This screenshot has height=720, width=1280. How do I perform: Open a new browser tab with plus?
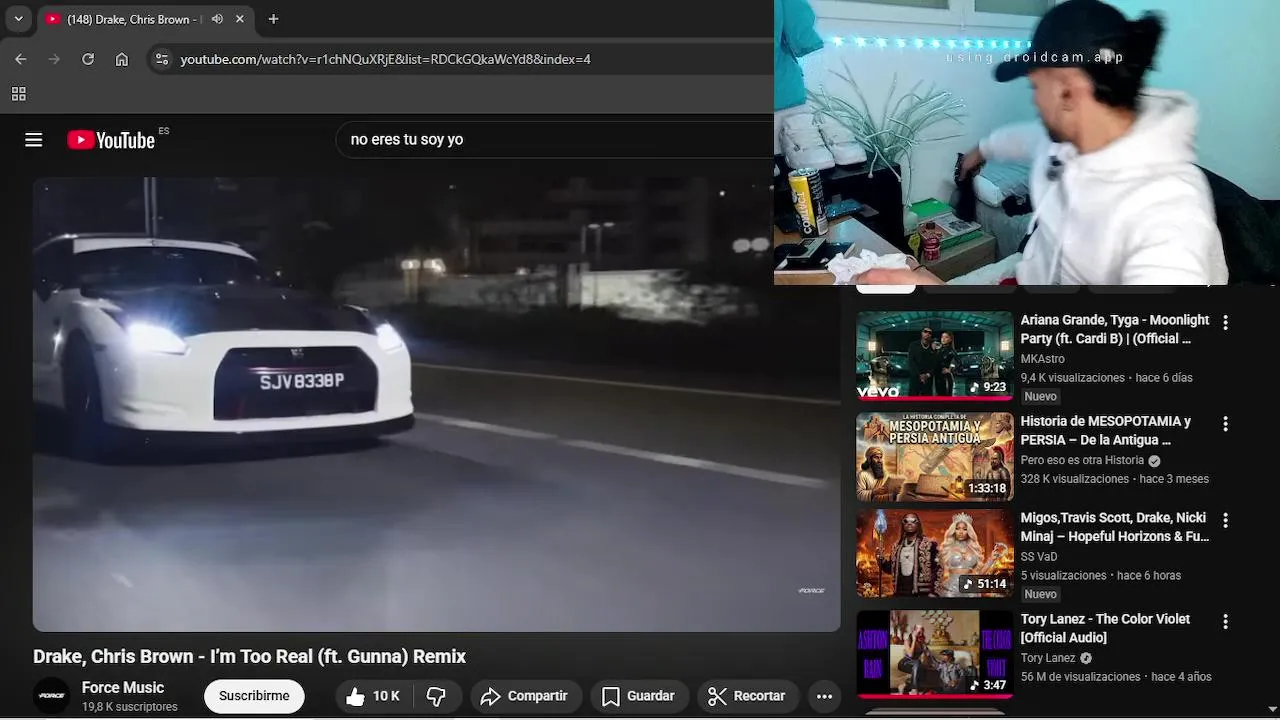(x=273, y=19)
